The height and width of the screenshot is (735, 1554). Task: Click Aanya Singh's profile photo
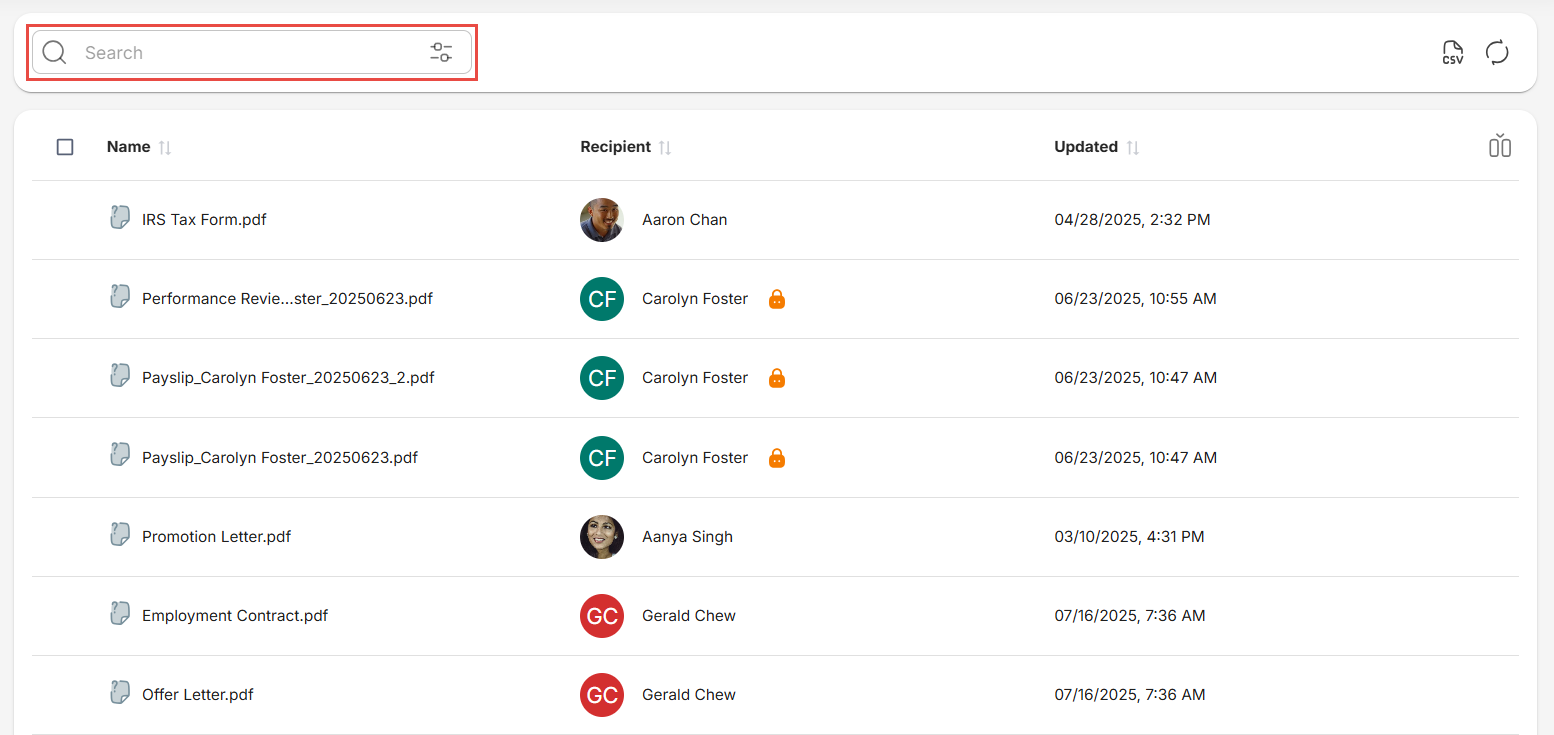tap(601, 537)
